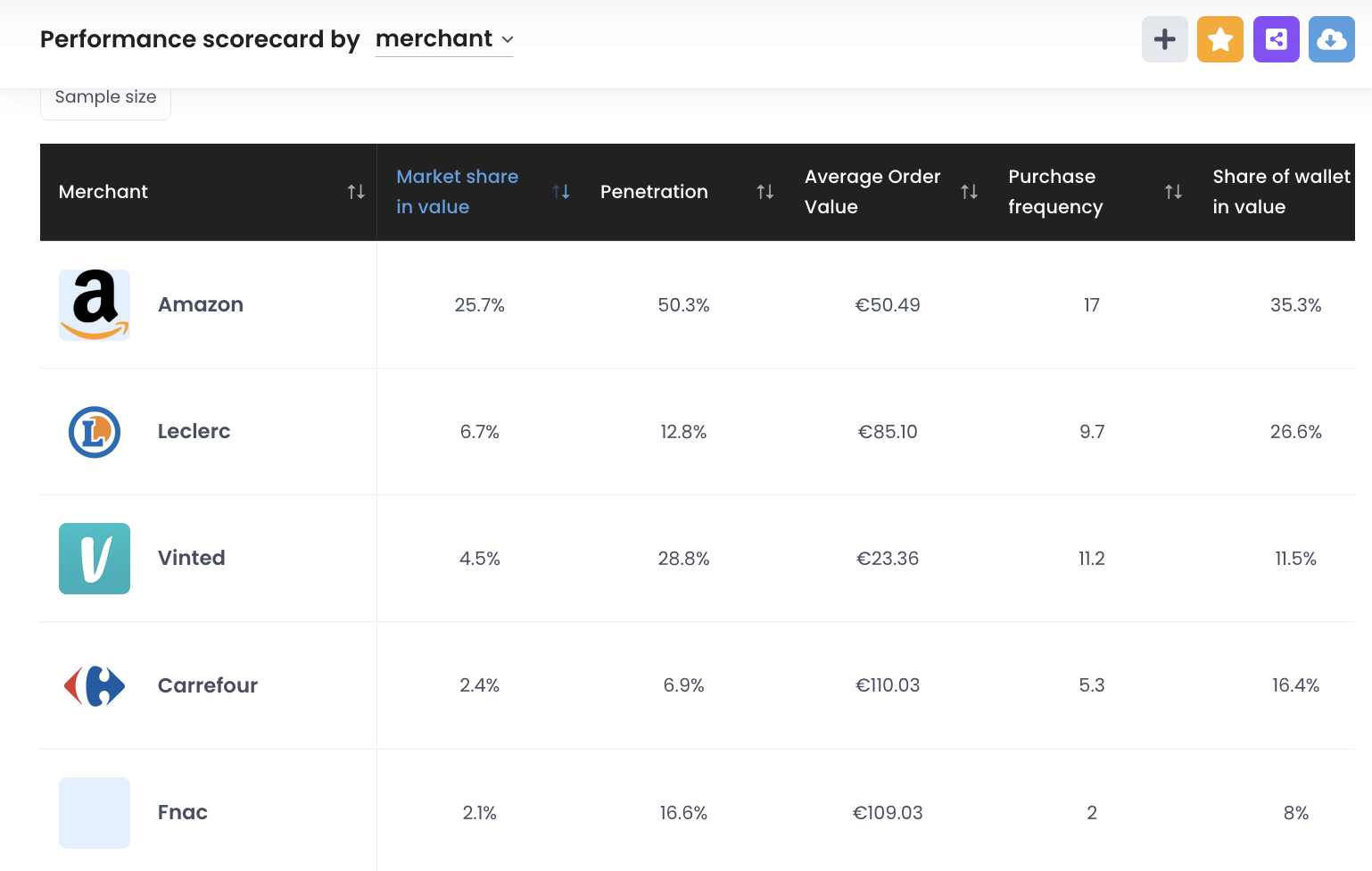Open the merchant grouping dropdown
1372x871 pixels.
click(444, 39)
